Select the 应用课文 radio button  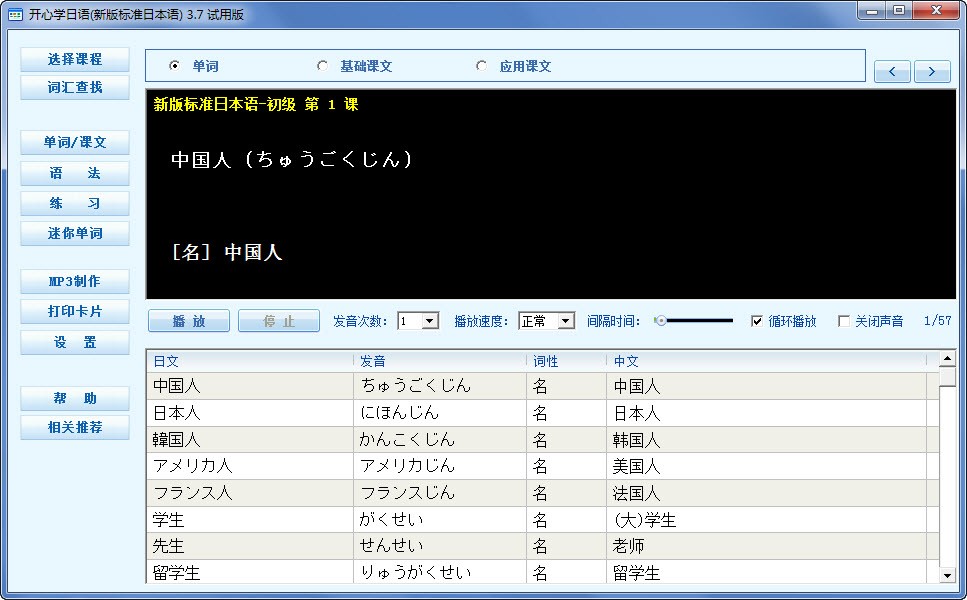click(x=481, y=65)
